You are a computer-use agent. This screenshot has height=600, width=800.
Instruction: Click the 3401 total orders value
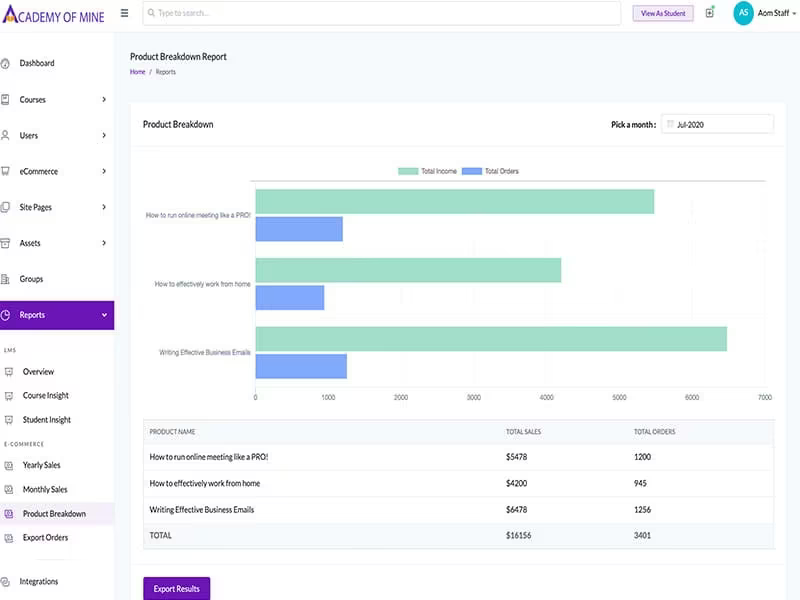coord(642,535)
